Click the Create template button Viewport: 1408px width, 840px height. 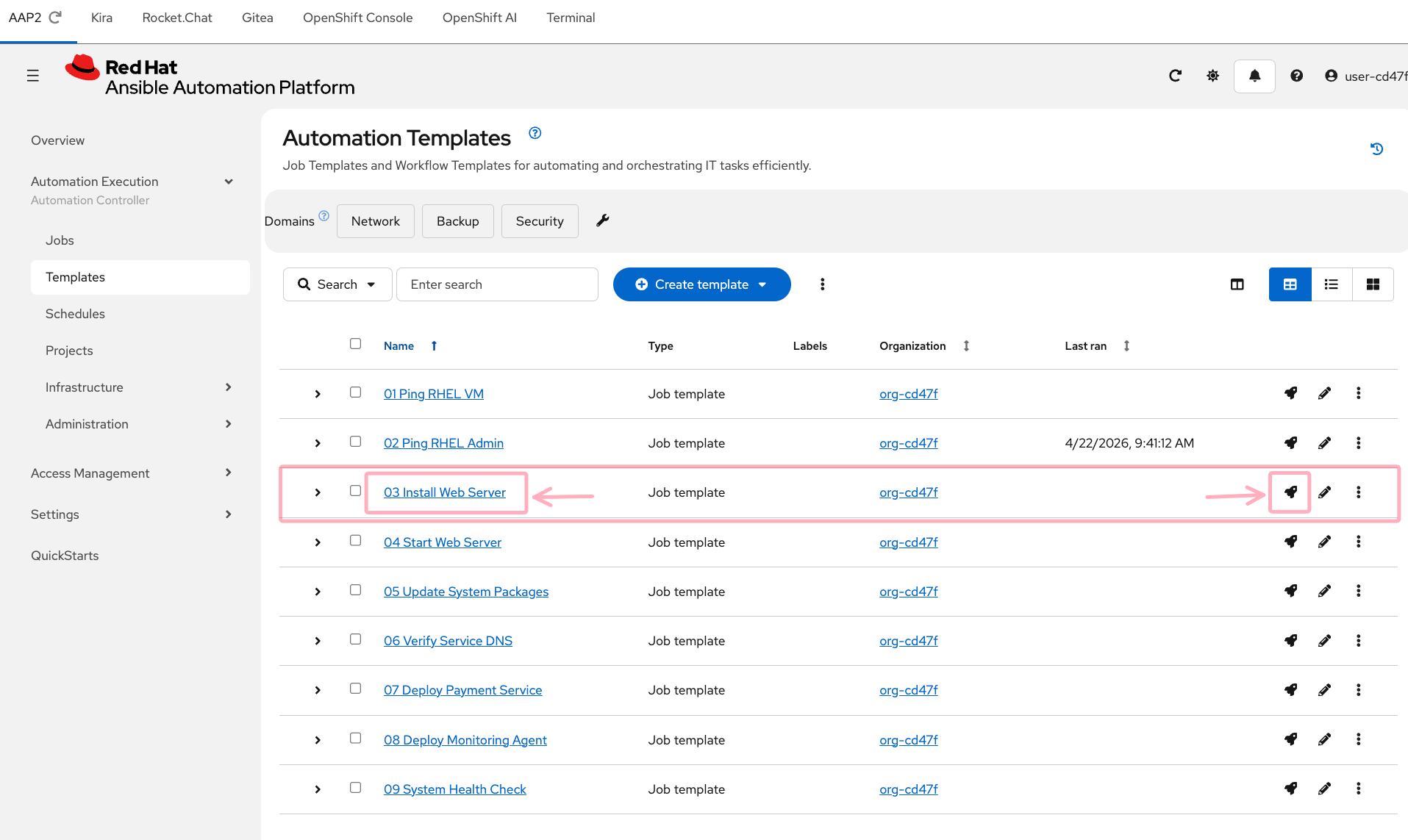[x=701, y=284]
